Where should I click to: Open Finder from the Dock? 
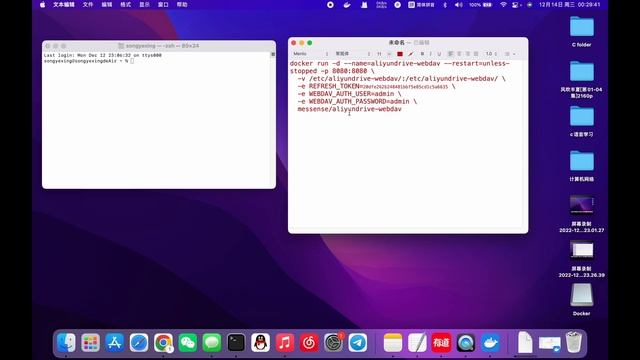point(66,342)
